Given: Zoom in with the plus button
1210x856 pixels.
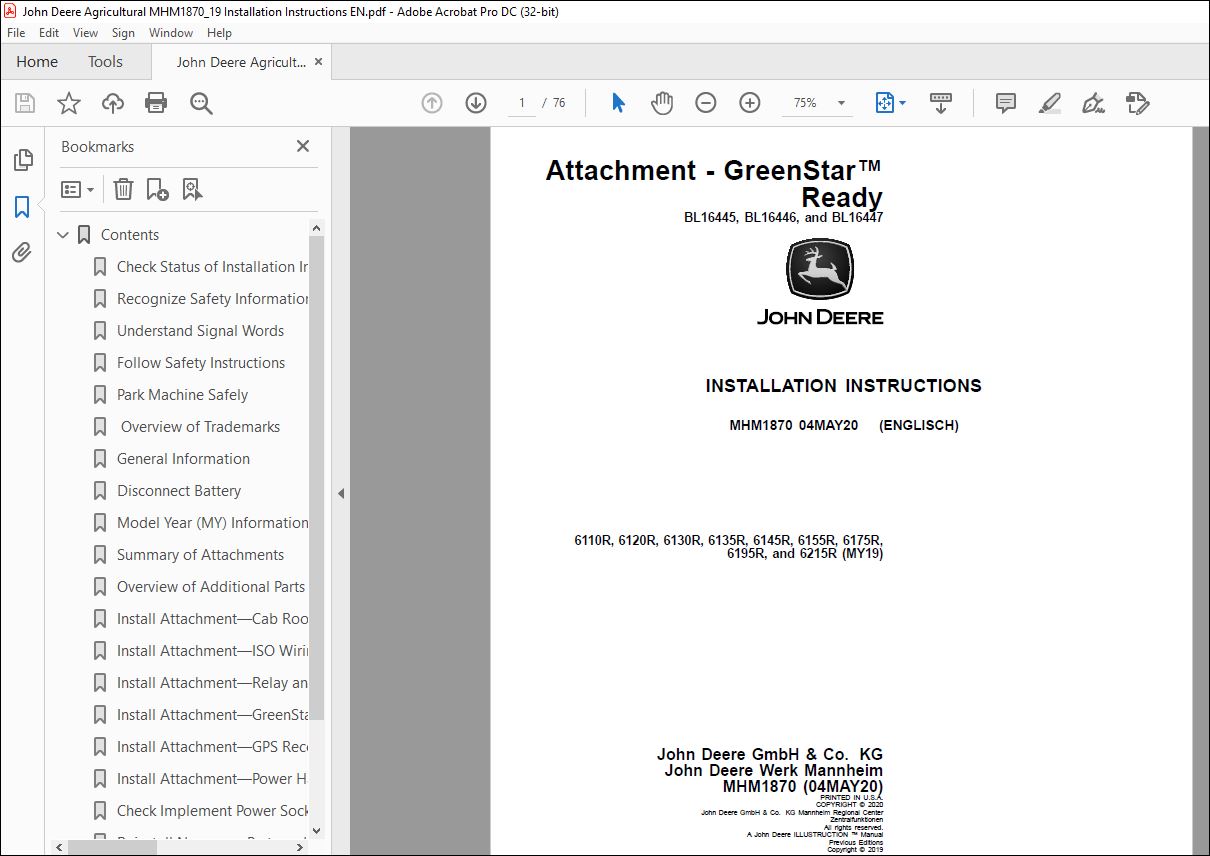Looking at the screenshot, I should [x=750, y=103].
